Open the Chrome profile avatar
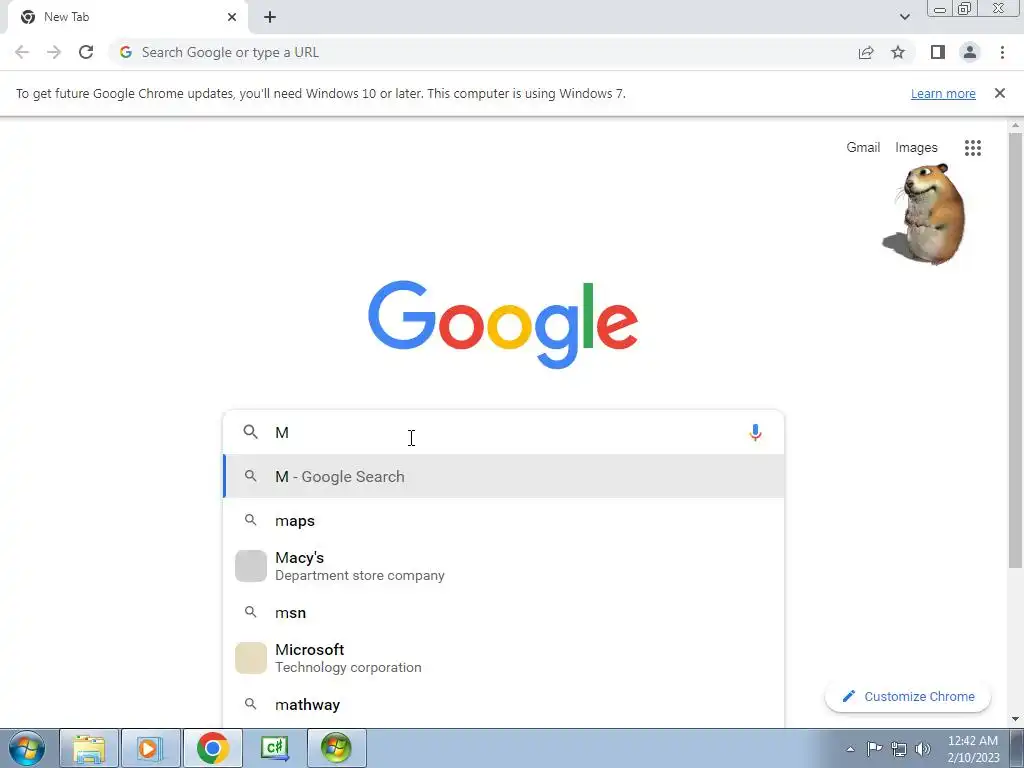 point(970,52)
